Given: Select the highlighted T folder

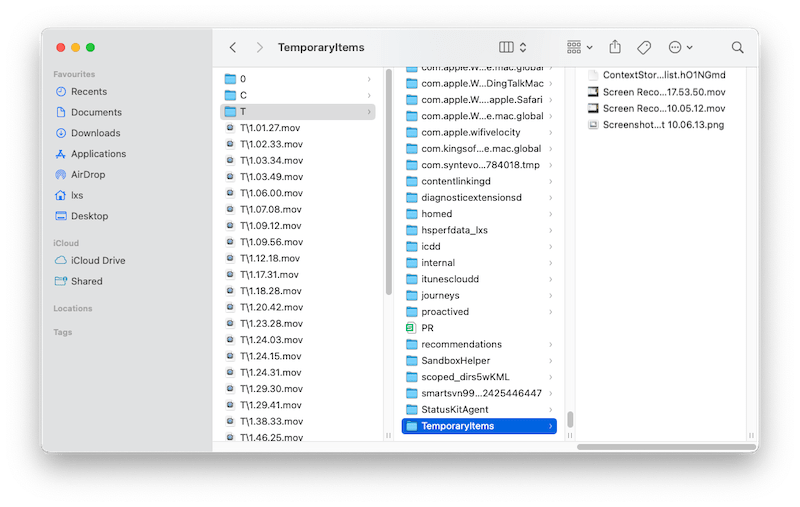Looking at the screenshot, I should tap(298, 112).
